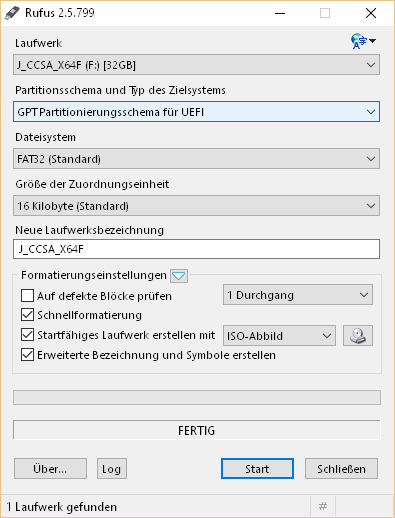
Task: Open the Laufwerk drive dropdown
Action: coord(196,65)
